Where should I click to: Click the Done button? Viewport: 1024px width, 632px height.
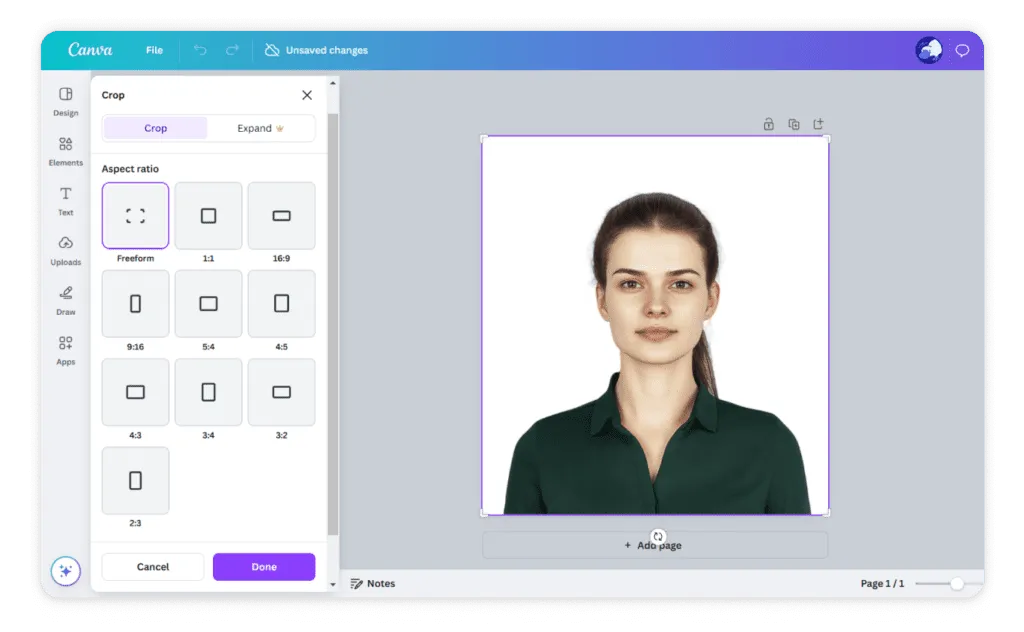coord(264,567)
